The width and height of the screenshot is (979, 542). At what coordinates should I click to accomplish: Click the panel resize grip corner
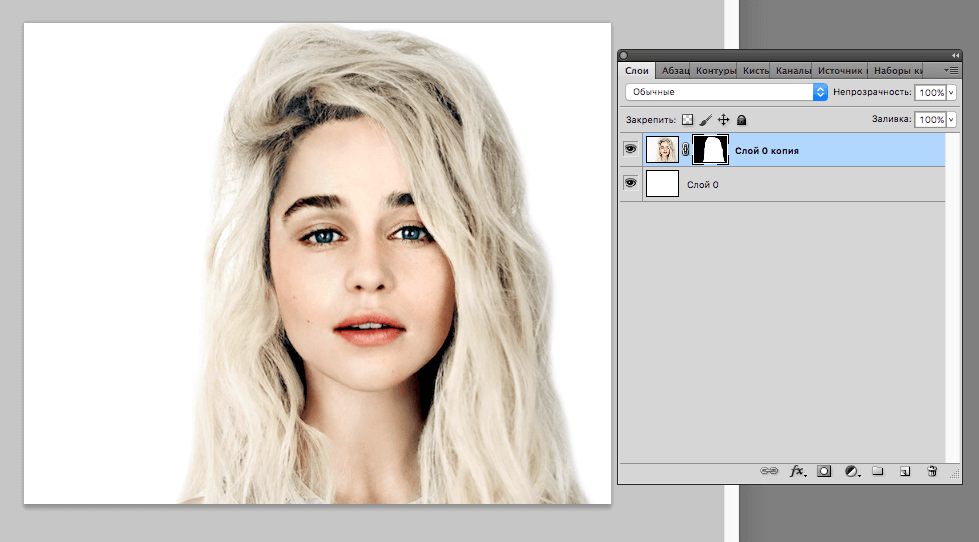[955, 475]
